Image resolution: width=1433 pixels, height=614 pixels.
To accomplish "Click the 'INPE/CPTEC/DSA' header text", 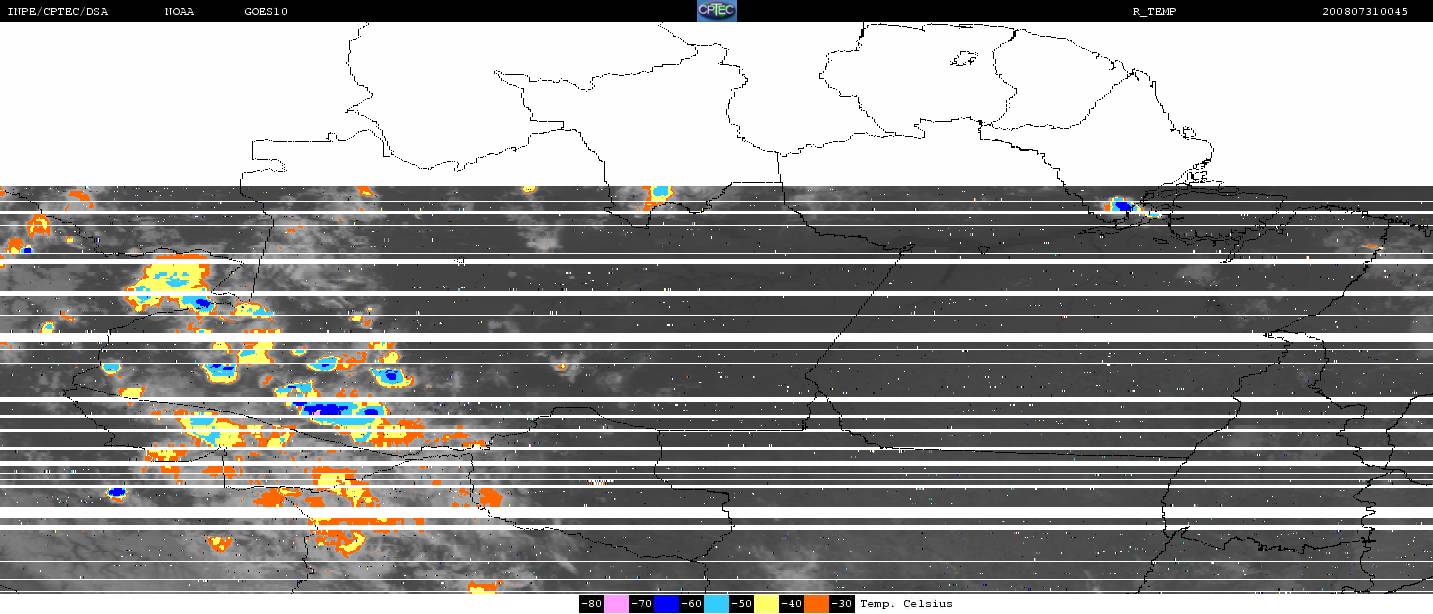I will click(x=57, y=12).
